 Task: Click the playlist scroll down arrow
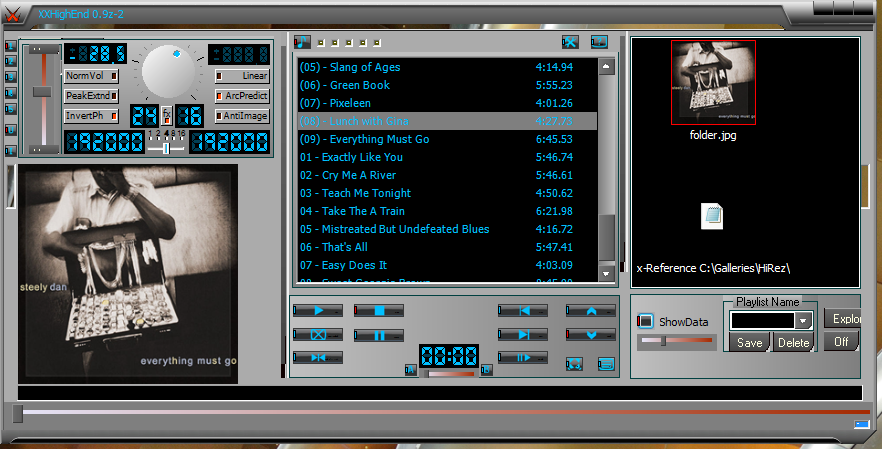606,274
